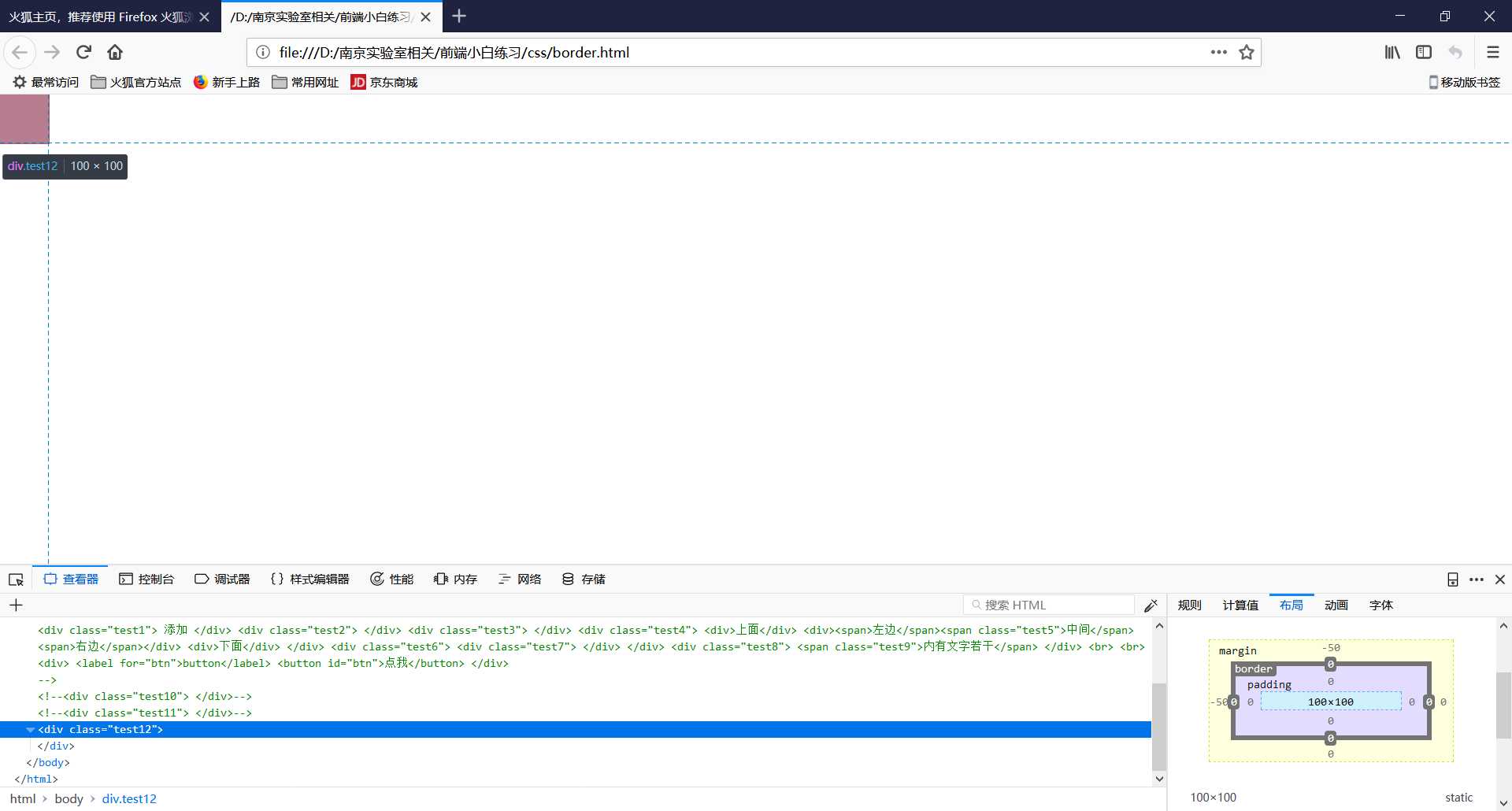Open devtools options three-dot menu
The width and height of the screenshot is (1512, 811).
(1477, 580)
